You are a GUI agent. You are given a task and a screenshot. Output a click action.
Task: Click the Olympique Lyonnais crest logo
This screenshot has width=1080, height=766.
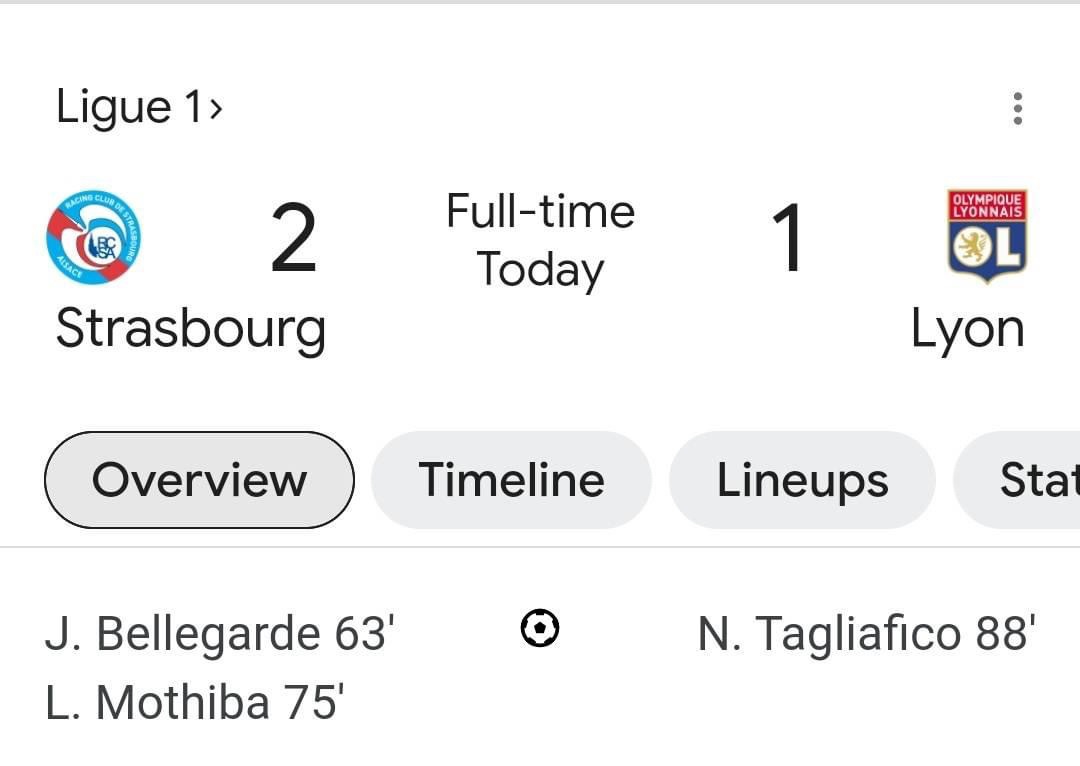[987, 236]
